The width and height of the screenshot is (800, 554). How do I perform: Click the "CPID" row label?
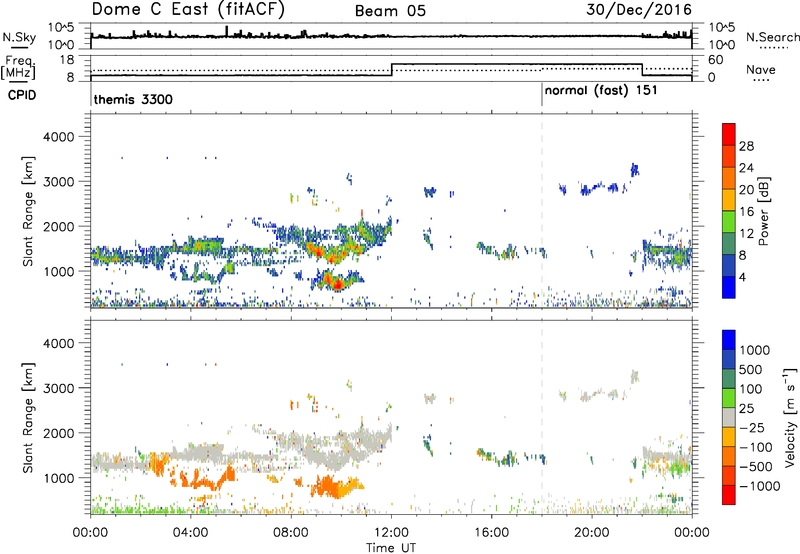22,95
